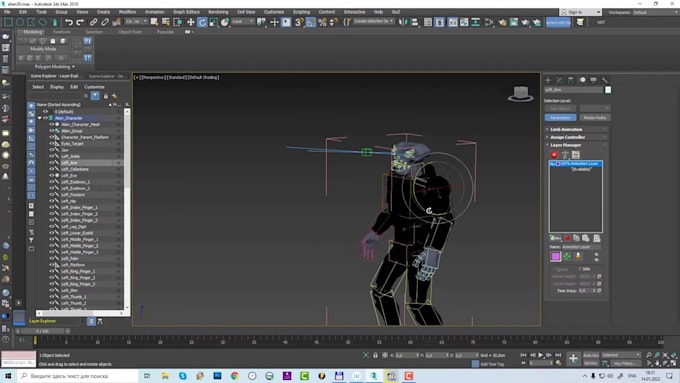Click the Key Filters button

point(626,363)
